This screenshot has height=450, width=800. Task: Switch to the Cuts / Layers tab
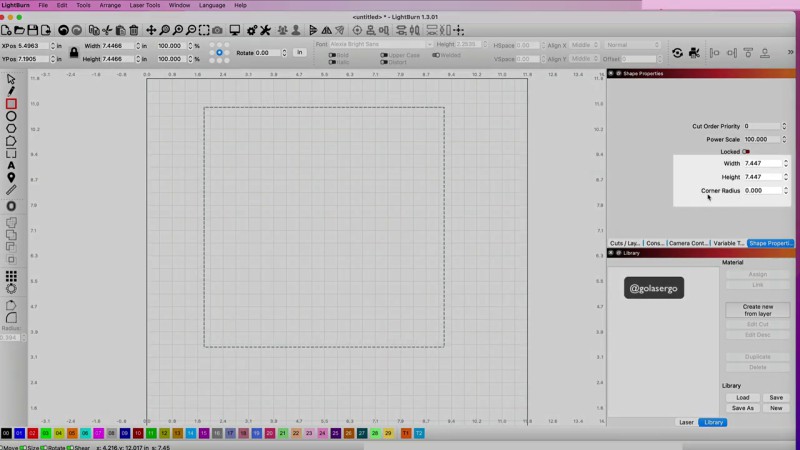[625, 243]
